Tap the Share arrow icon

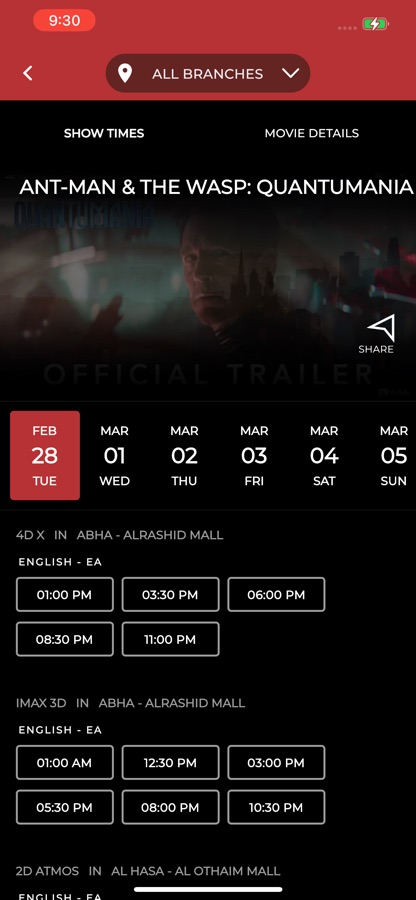pyautogui.click(x=382, y=328)
